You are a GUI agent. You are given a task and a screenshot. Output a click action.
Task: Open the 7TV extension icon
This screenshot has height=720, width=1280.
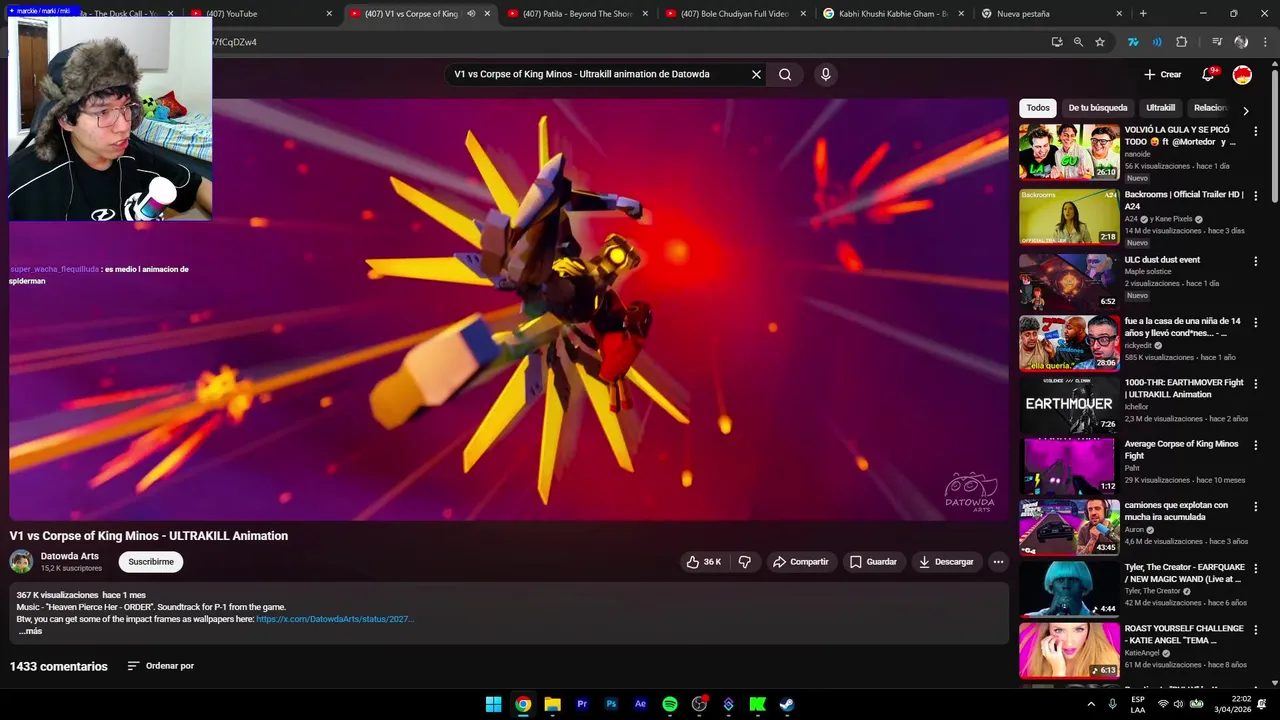pyautogui.click(x=1133, y=42)
